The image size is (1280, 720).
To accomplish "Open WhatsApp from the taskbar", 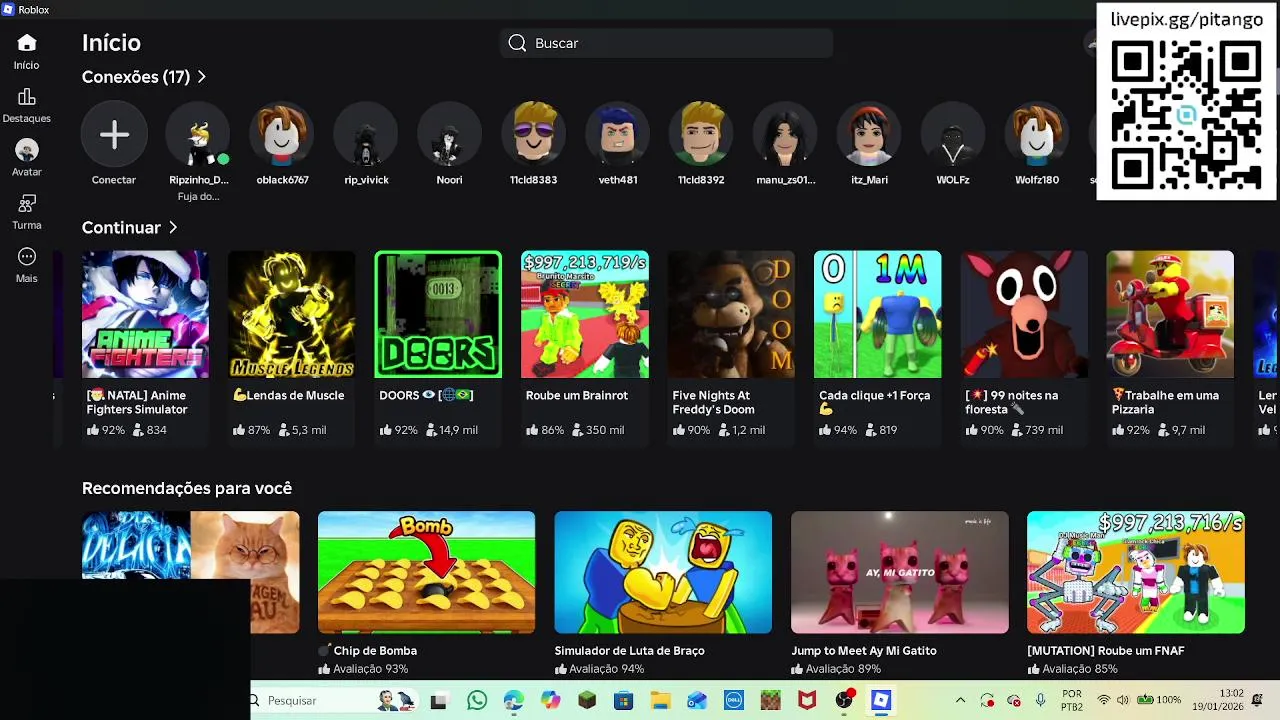I will [476, 701].
